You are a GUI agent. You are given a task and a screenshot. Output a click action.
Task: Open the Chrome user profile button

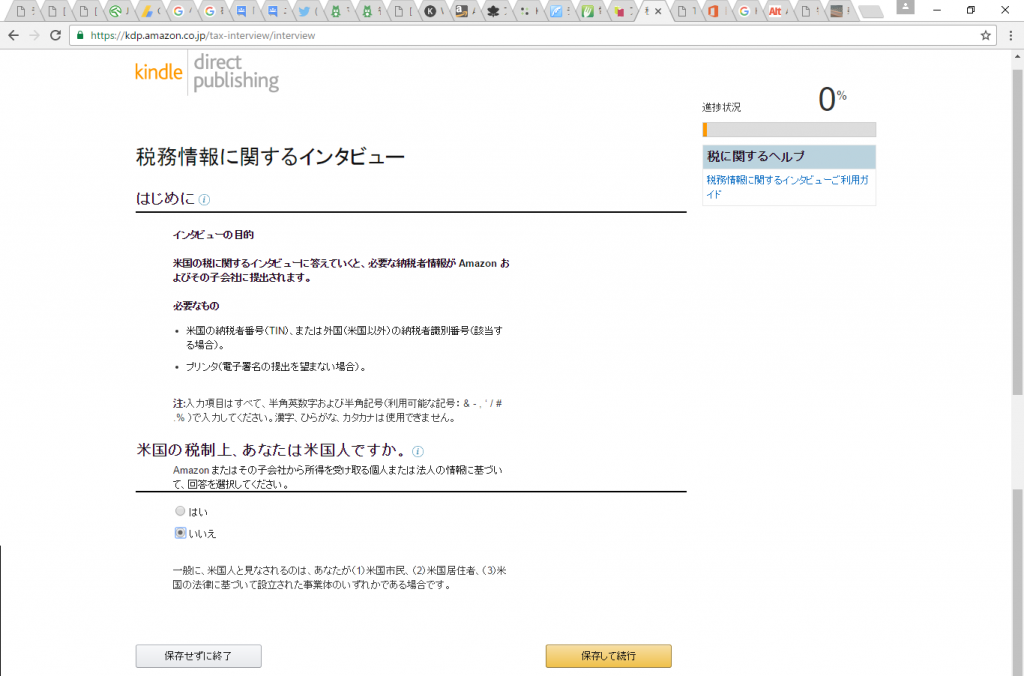(905, 7)
